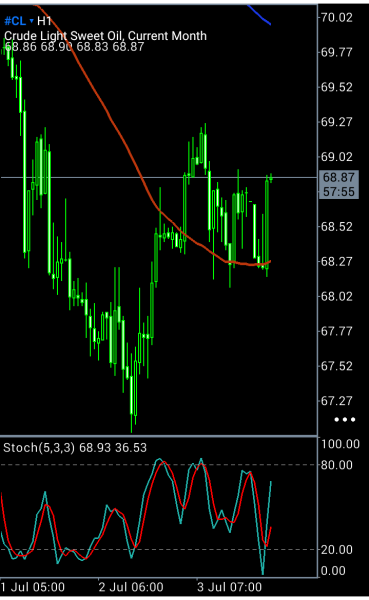Click the 2 Jul 06:00 time label

(x=131, y=587)
